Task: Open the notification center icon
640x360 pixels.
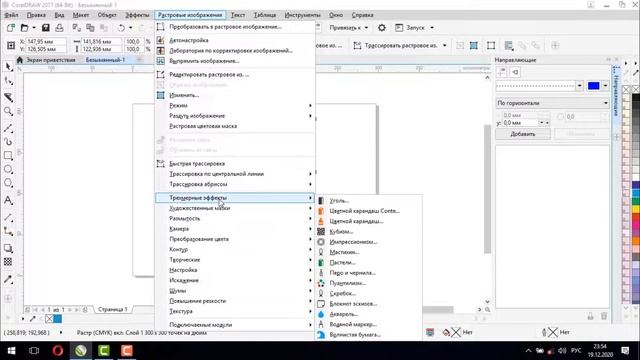Action: coord(625,351)
